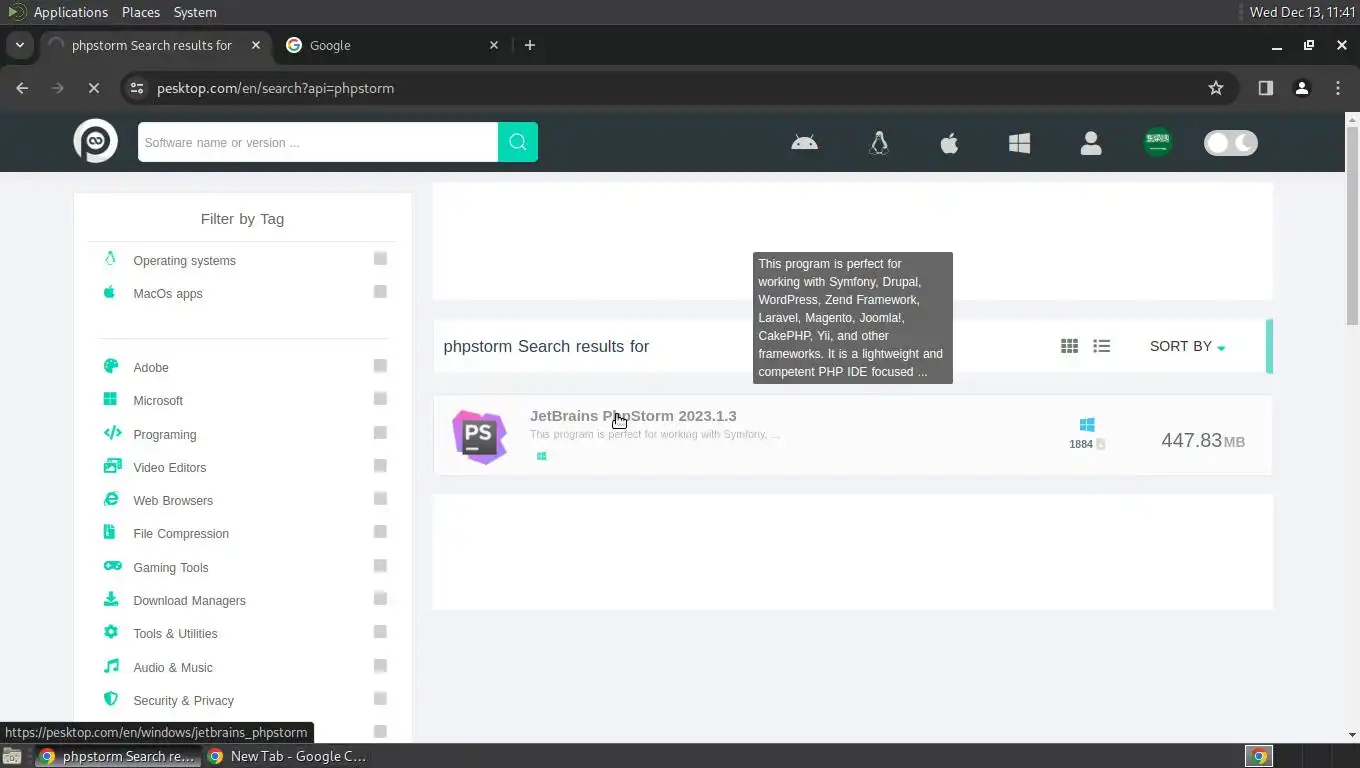This screenshot has width=1360, height=768.
Task: Open the Android apps section icon
Action: pos(804,143)
